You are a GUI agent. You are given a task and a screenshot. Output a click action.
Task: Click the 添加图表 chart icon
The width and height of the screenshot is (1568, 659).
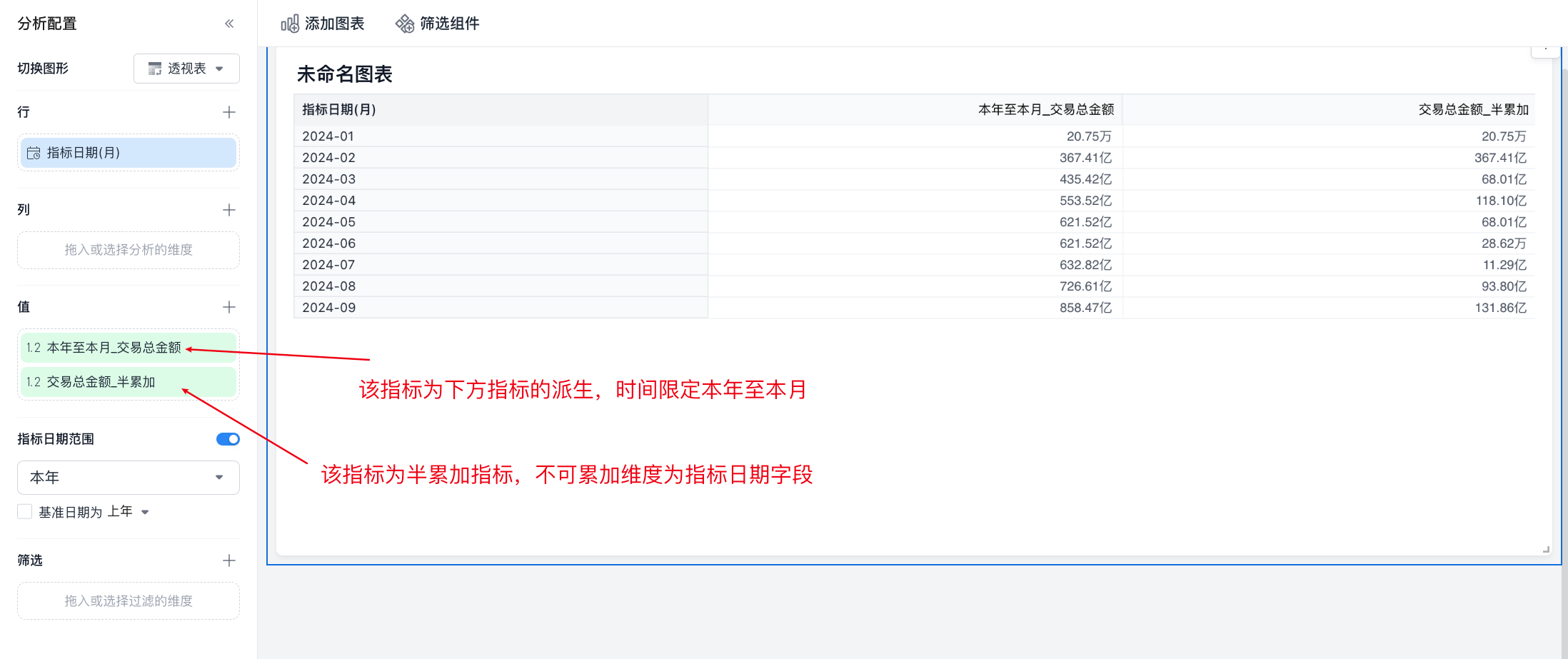point(290,24)
